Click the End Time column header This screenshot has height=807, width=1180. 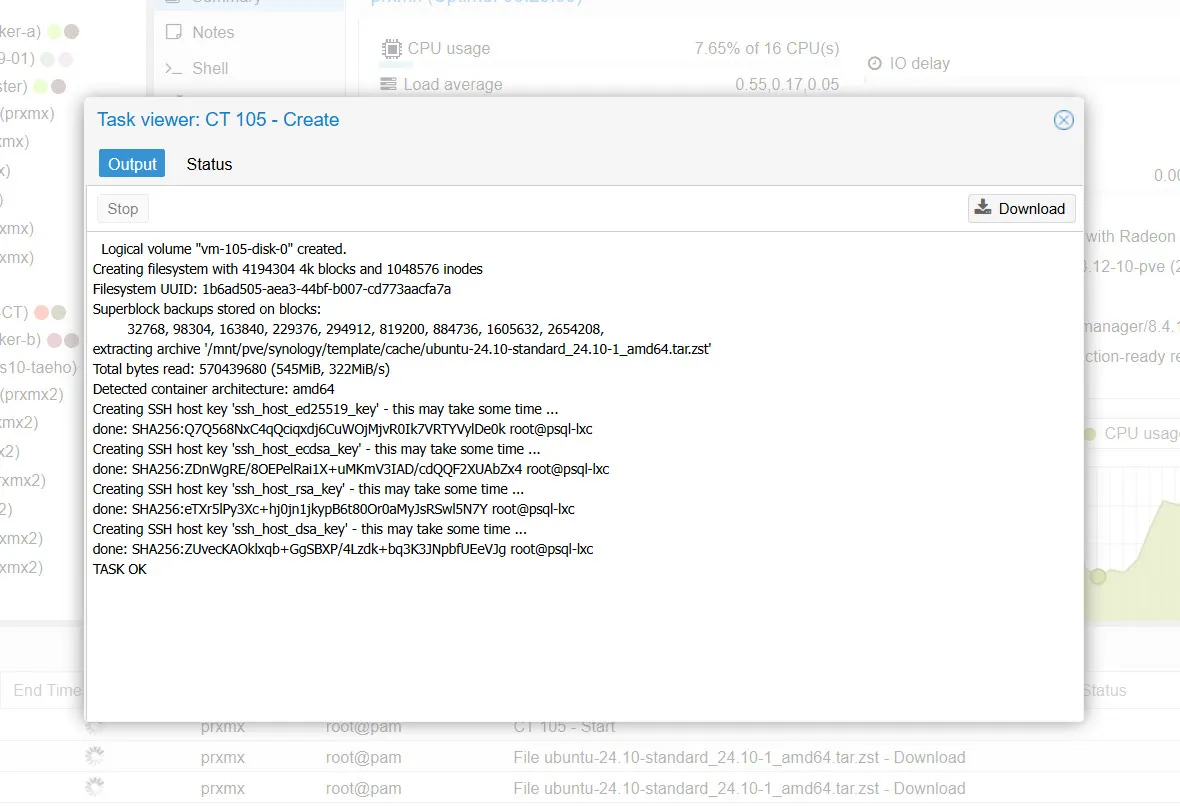click(46, 690)
